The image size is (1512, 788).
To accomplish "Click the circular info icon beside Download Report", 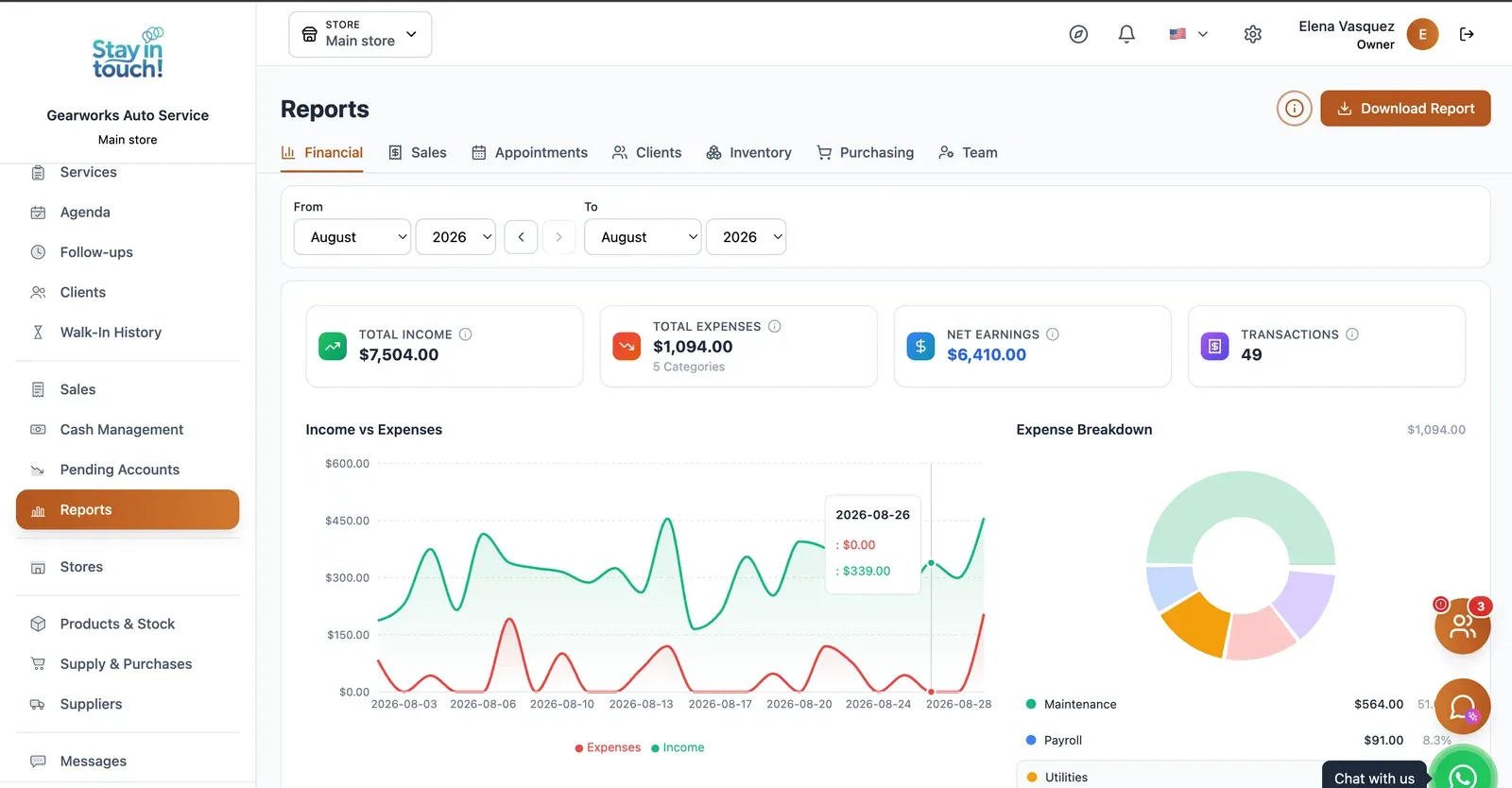I will pos(1295,109).
